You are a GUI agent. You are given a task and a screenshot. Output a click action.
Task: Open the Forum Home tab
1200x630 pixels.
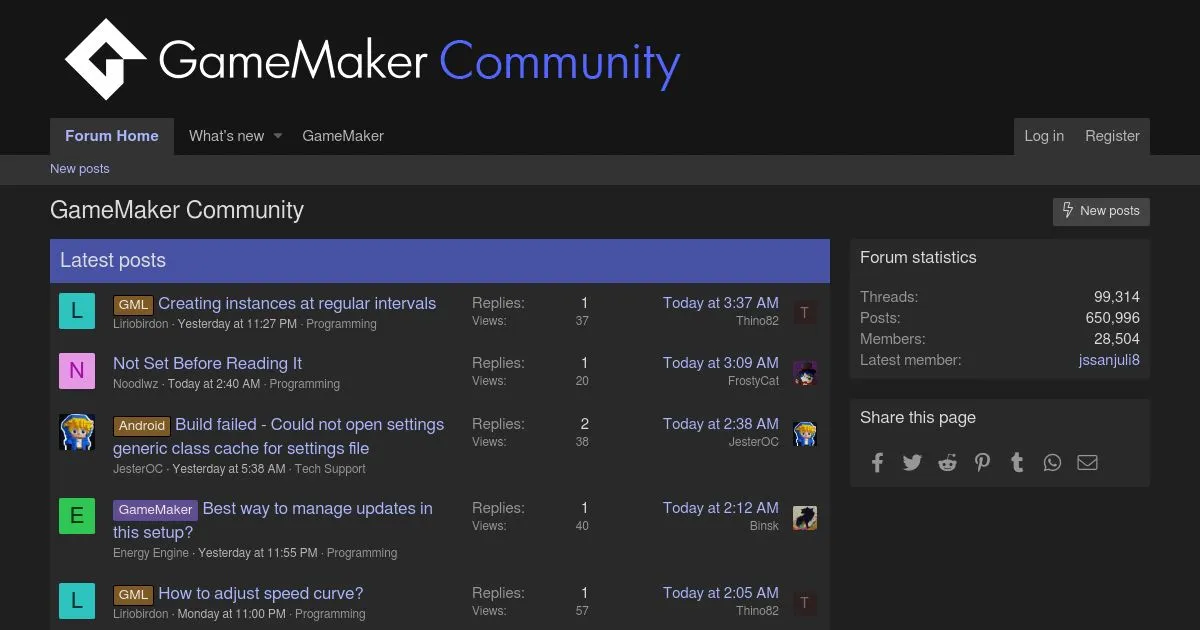112,136
